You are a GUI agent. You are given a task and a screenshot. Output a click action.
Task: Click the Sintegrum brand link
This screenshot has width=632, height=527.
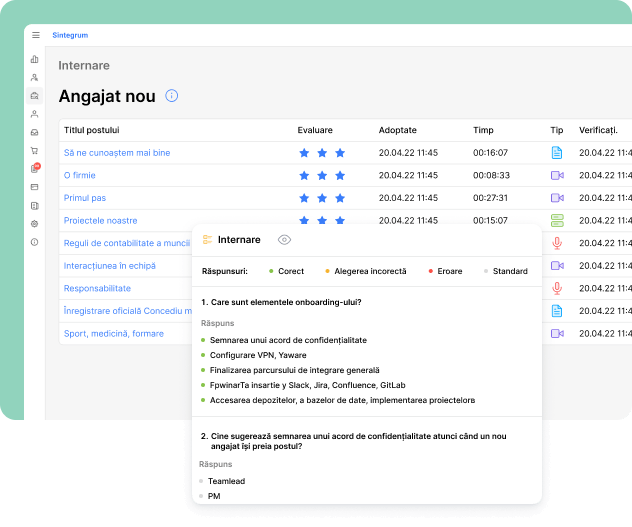click(69, 35)
